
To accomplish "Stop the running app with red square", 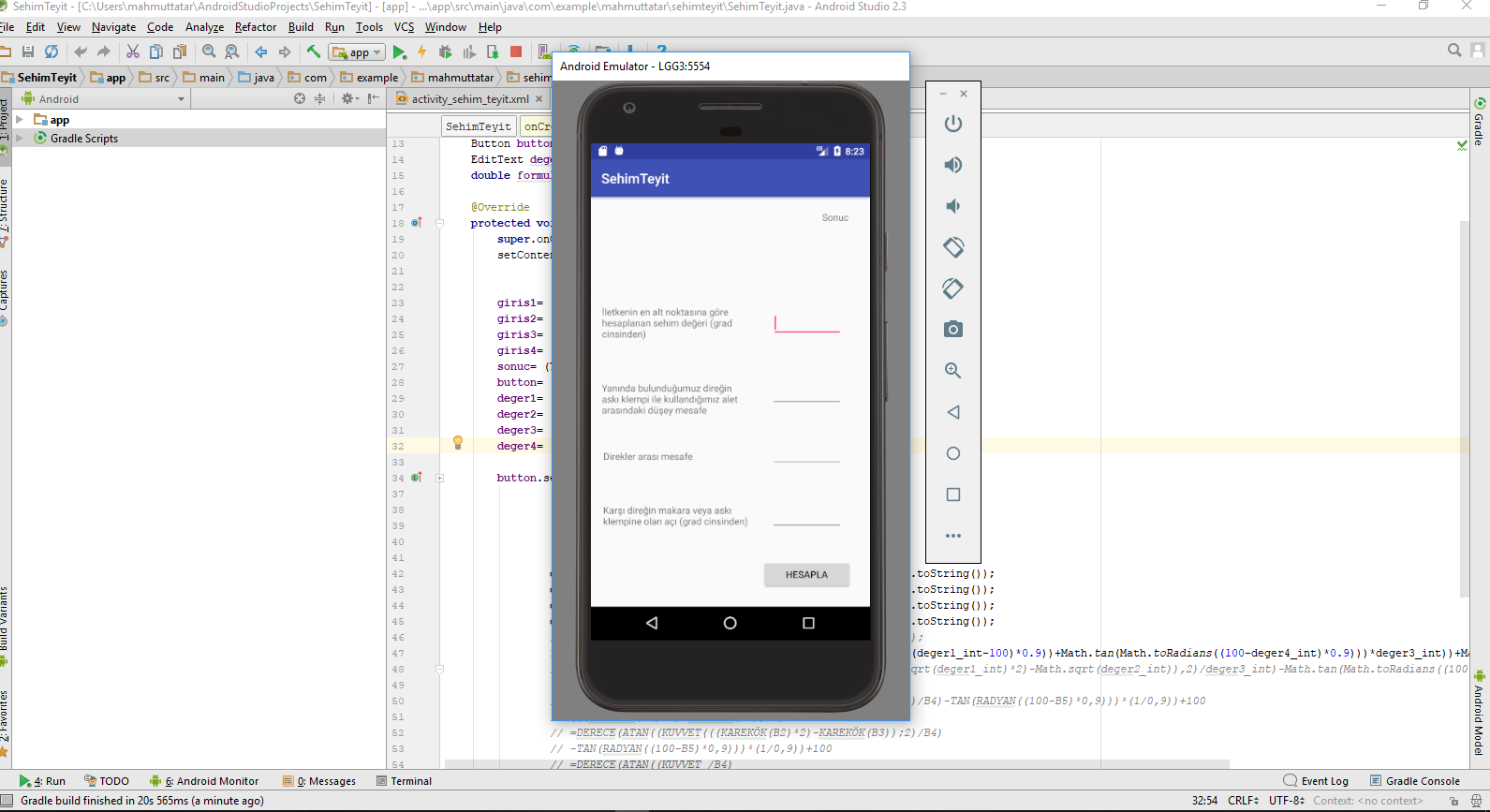I will [x=516, y=52].
